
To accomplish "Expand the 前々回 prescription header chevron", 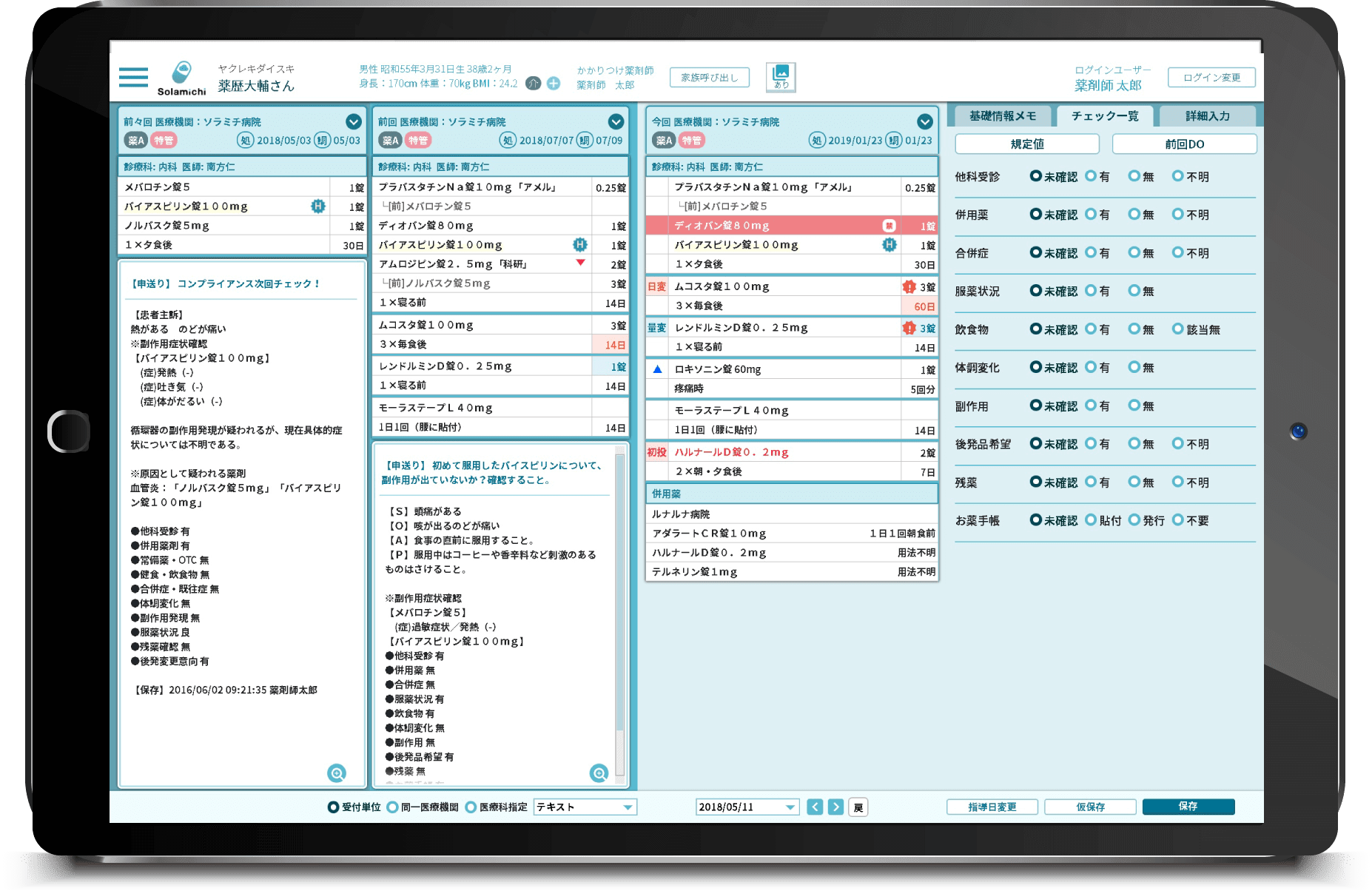I will 354,121.
